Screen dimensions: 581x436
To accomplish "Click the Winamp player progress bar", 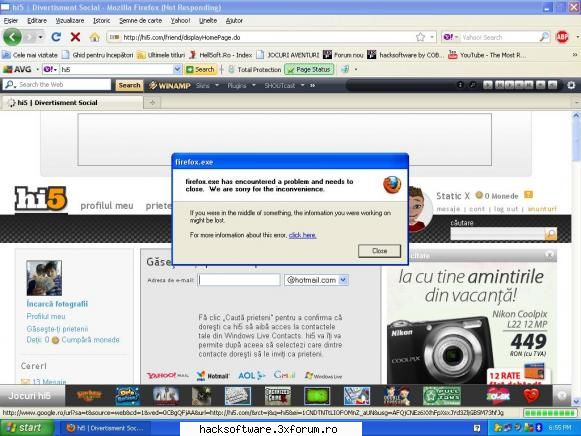I will (x=400, y=85).
